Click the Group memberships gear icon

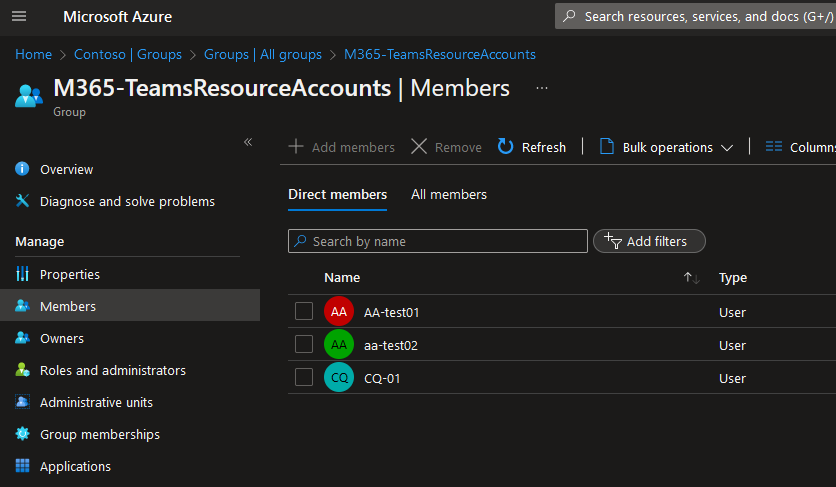coord(22,434)
